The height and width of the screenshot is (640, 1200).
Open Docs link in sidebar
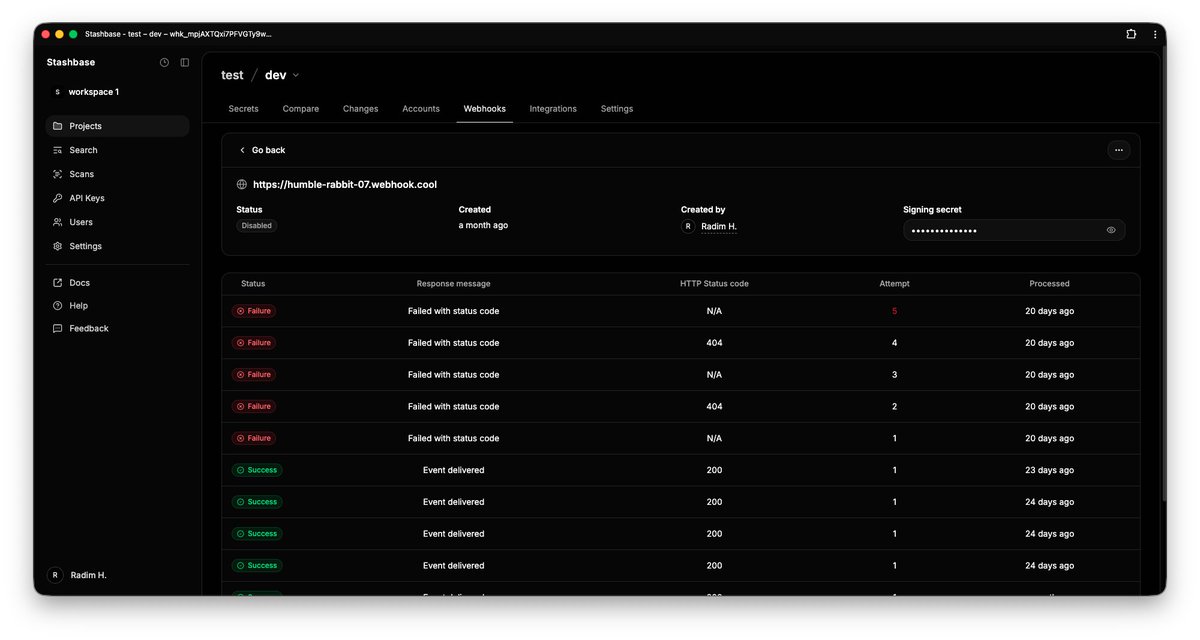point(117,283)
